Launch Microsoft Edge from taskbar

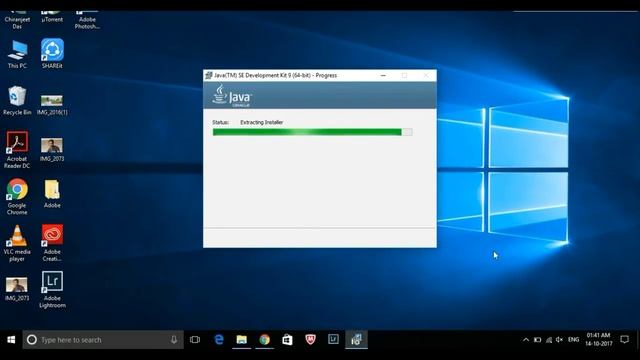click(x=219, y=340)
